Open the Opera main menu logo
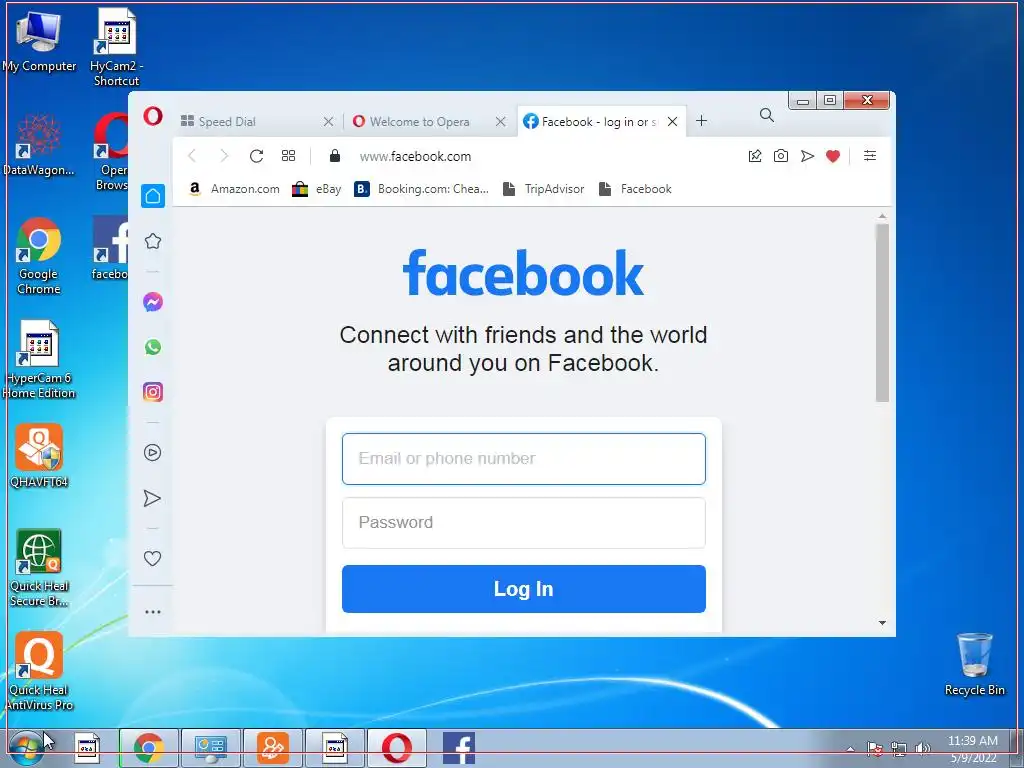1024x768 pixels. (x=153, y=117)
